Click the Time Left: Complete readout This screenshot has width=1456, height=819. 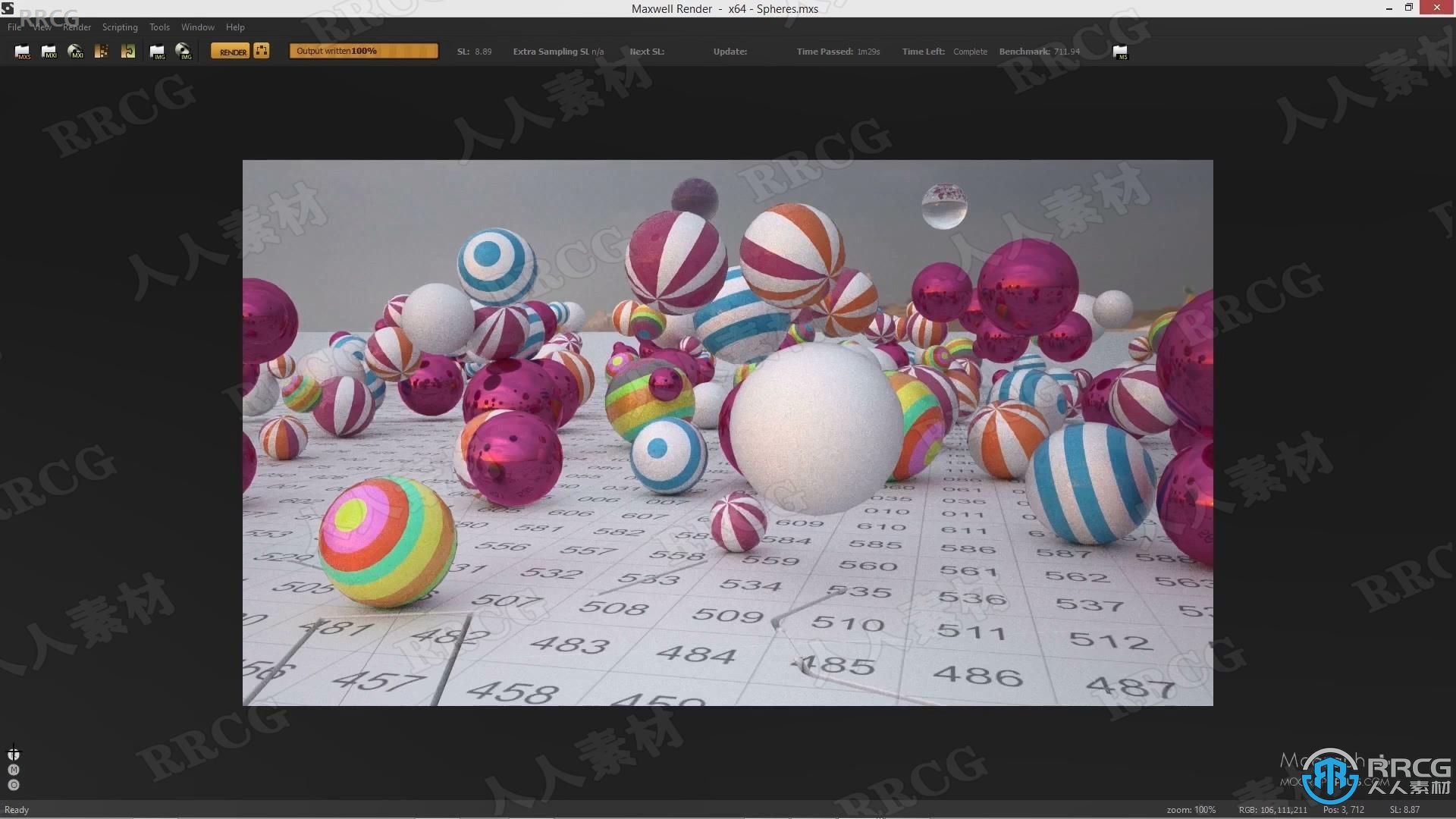point(945,52)
